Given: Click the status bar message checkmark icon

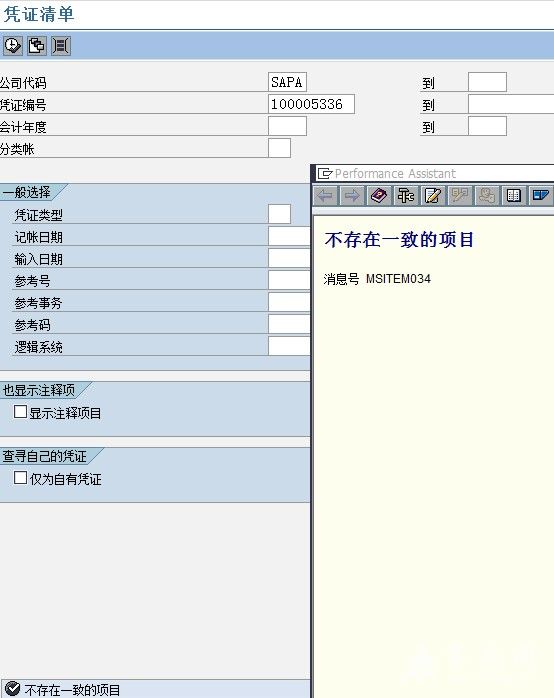Looking at the screenshot, I should click(12, 689).
